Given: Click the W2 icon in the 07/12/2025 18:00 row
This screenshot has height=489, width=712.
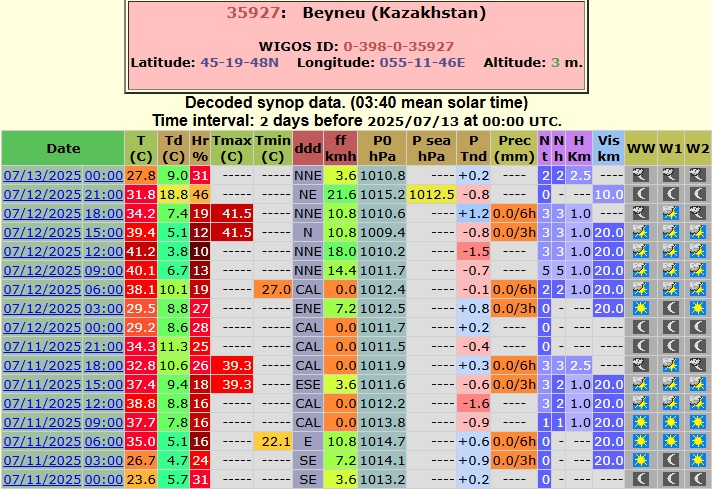Looking at the screenshot, I should pyautogui.click(x=697, y=213).
